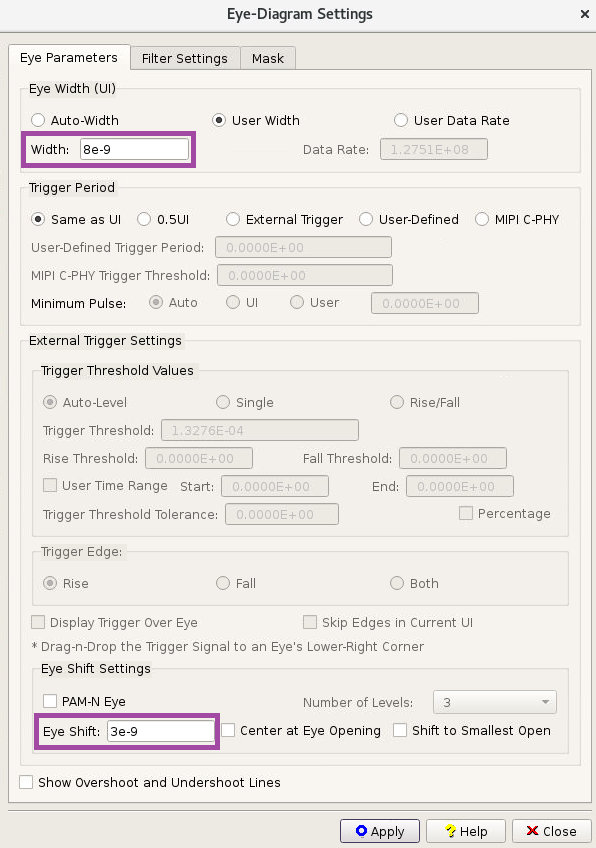Click the Trigger Threshold field

point(260,430)
